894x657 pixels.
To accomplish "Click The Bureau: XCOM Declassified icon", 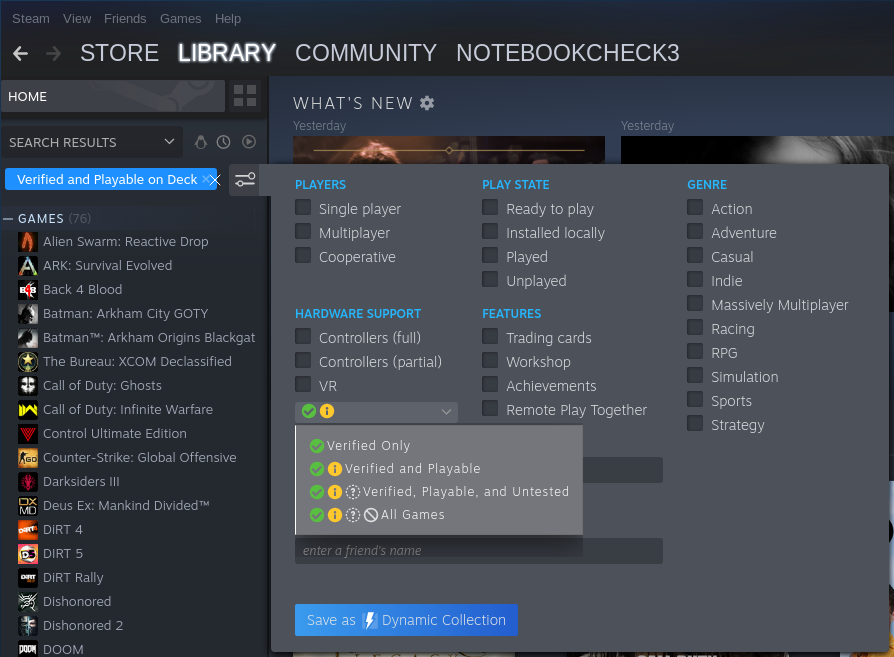I will 28,362.
